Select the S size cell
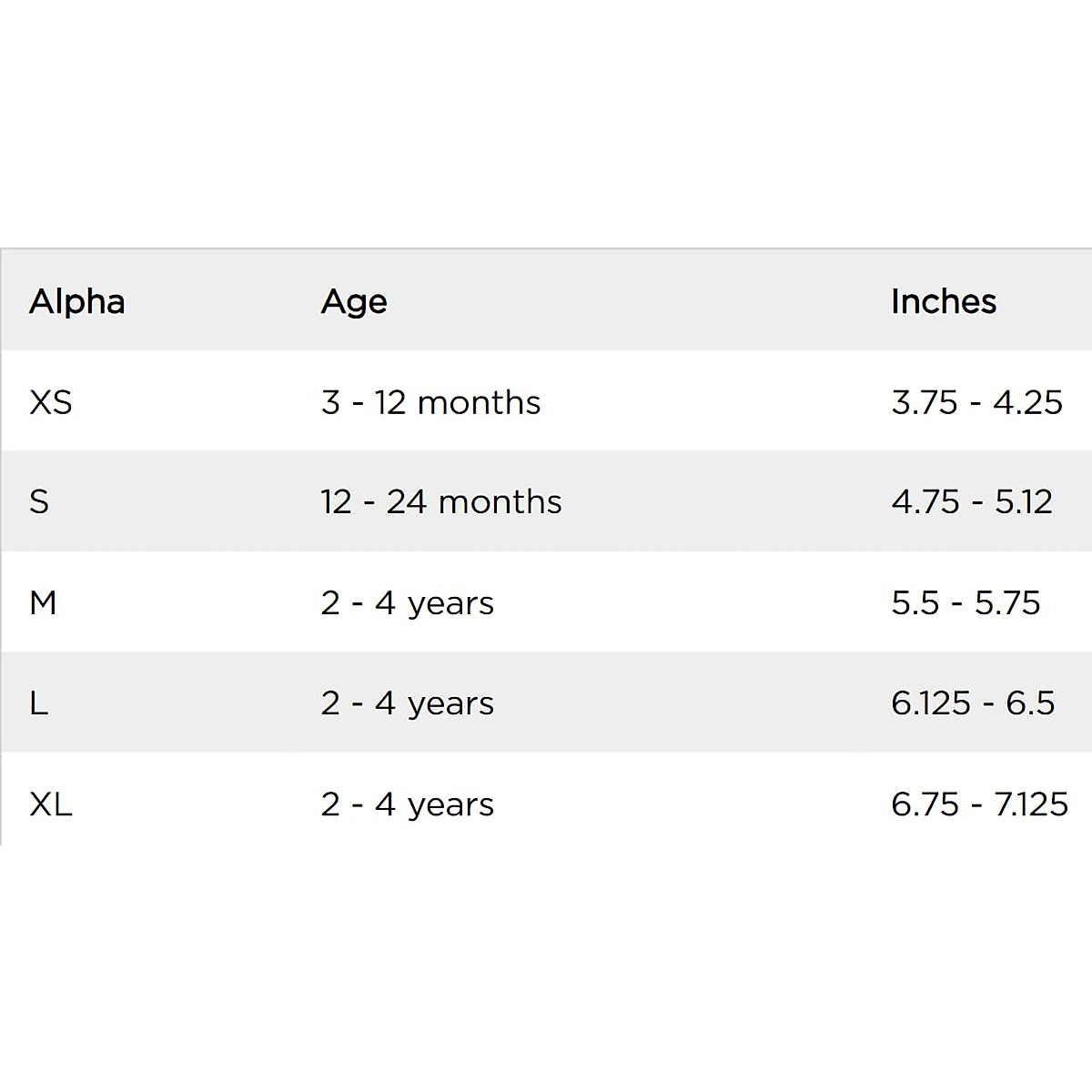This screenshot has height=1092, width=1092. (39, 501)
